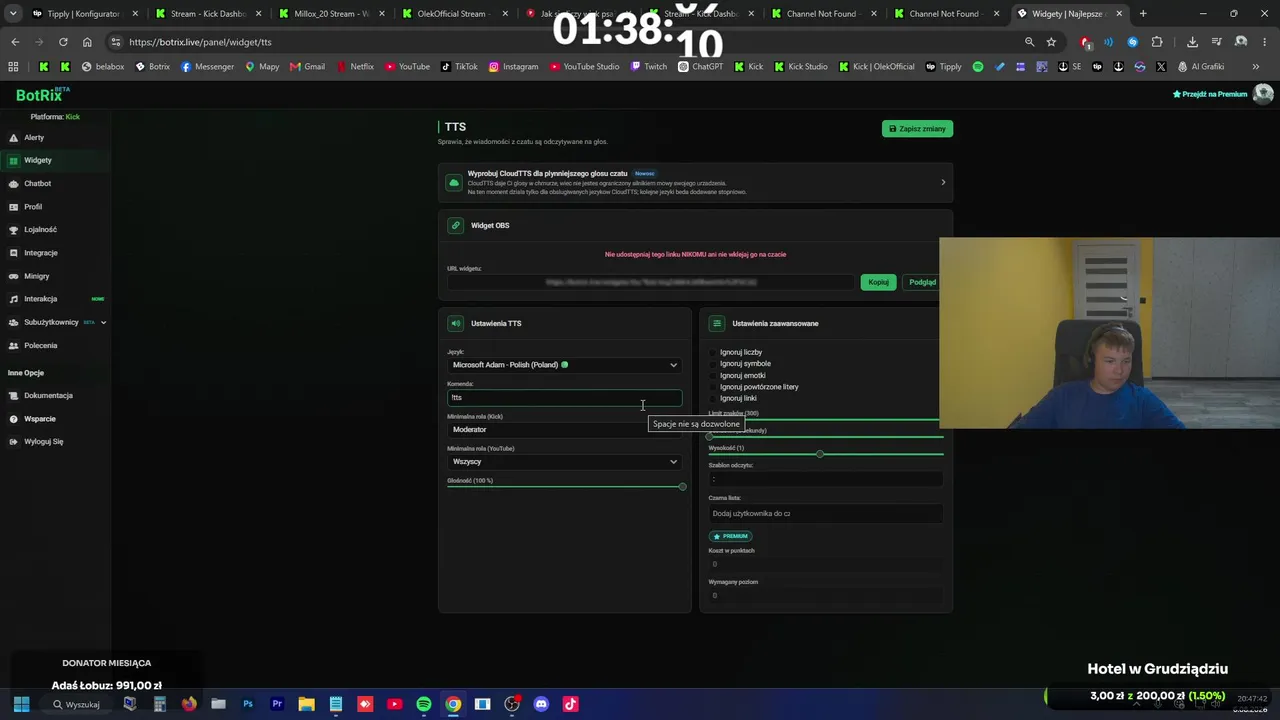Screen dimensions: 1280x720
Task: Enable Ignoruj linki checkbox
Action: point(713,399)
